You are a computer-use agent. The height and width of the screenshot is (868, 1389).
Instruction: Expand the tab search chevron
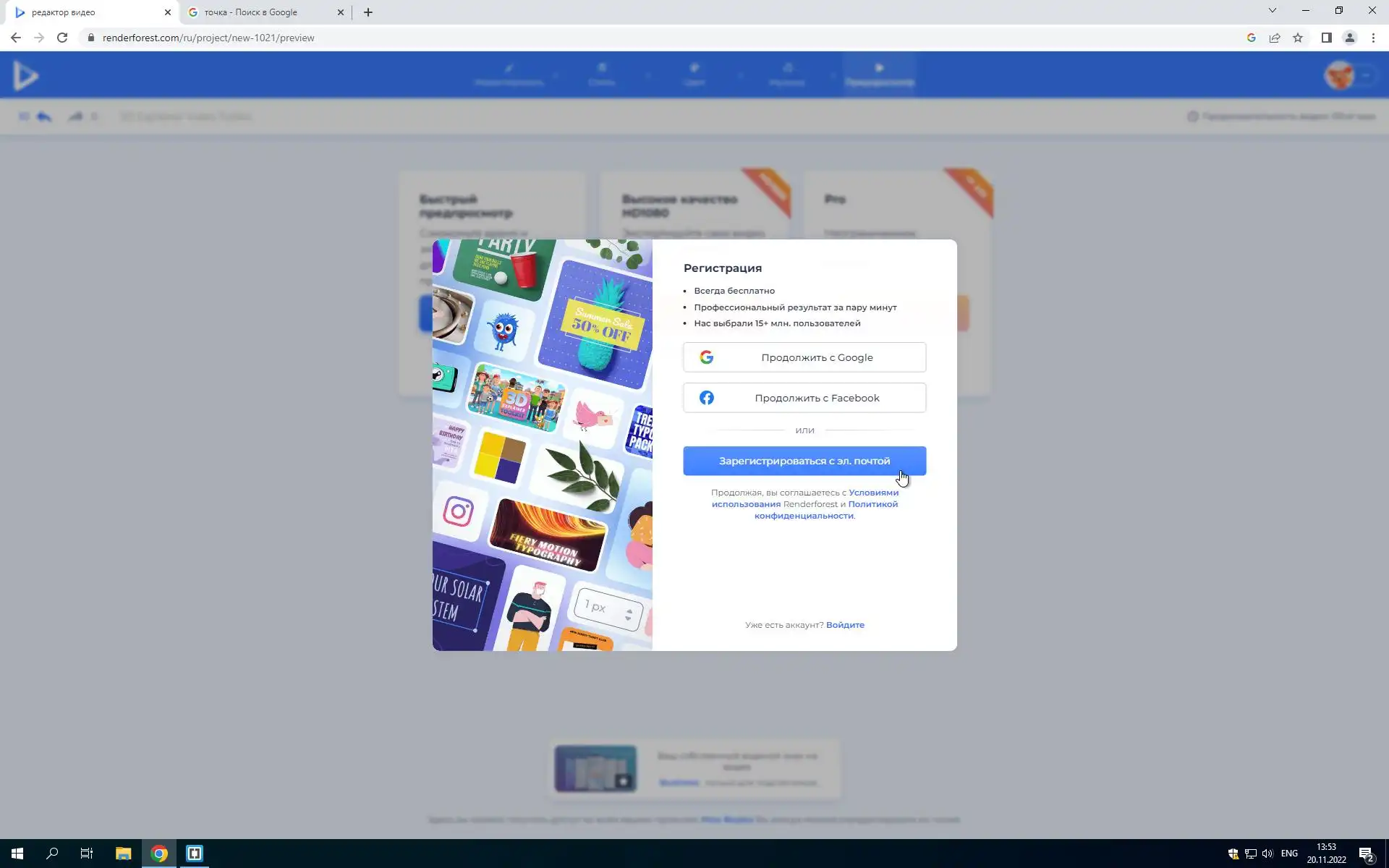1273,11
